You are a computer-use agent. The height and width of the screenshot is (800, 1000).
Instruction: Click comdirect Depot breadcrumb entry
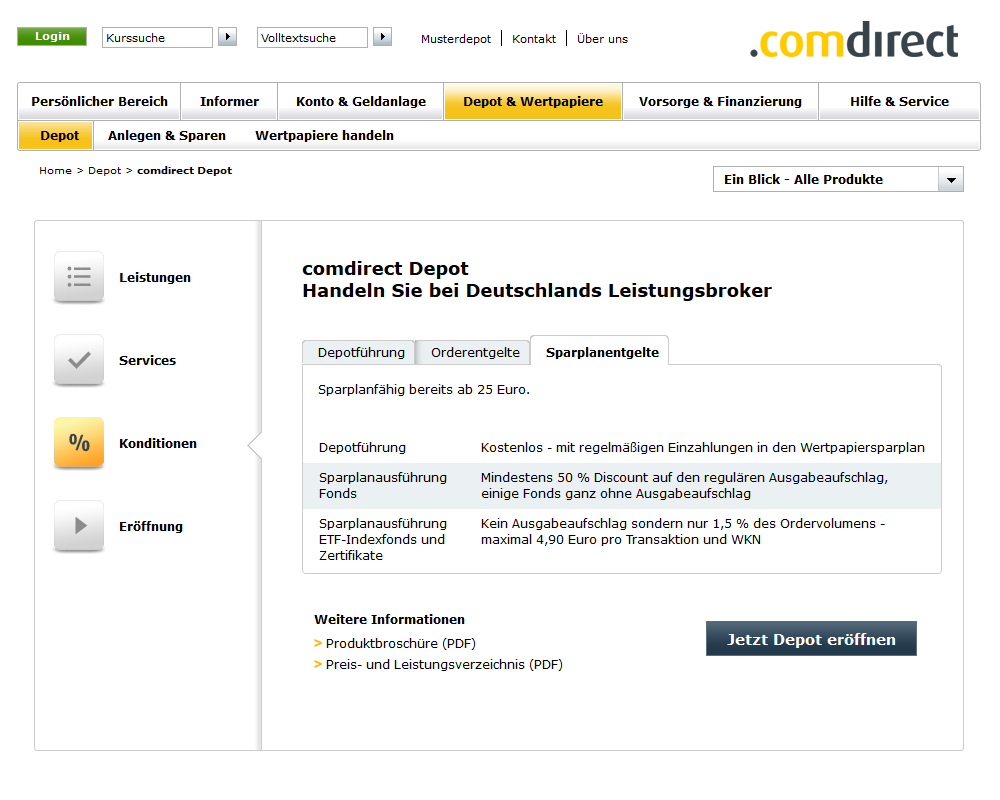(184, 170)
